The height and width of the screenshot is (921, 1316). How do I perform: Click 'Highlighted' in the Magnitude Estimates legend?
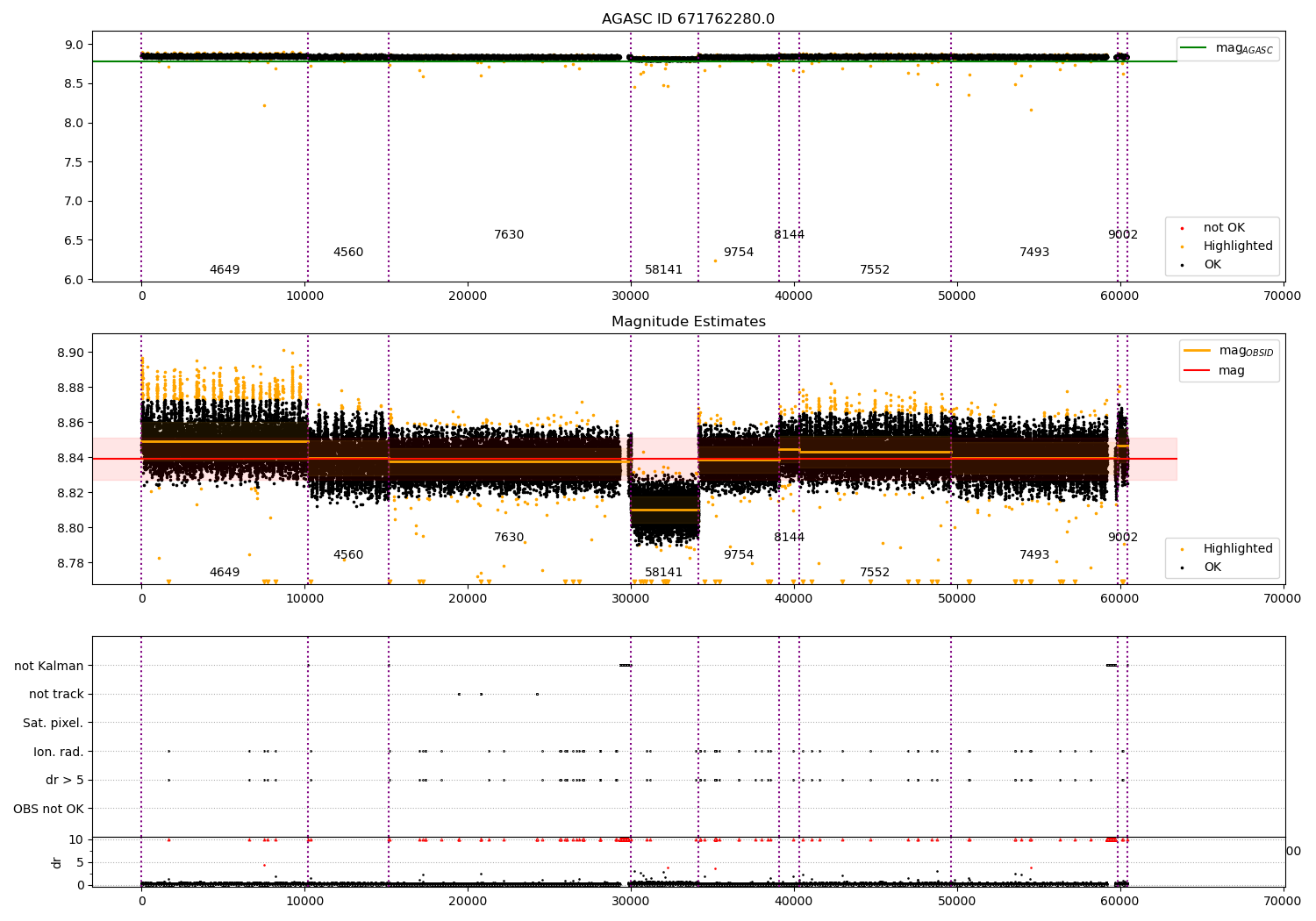1227,549
